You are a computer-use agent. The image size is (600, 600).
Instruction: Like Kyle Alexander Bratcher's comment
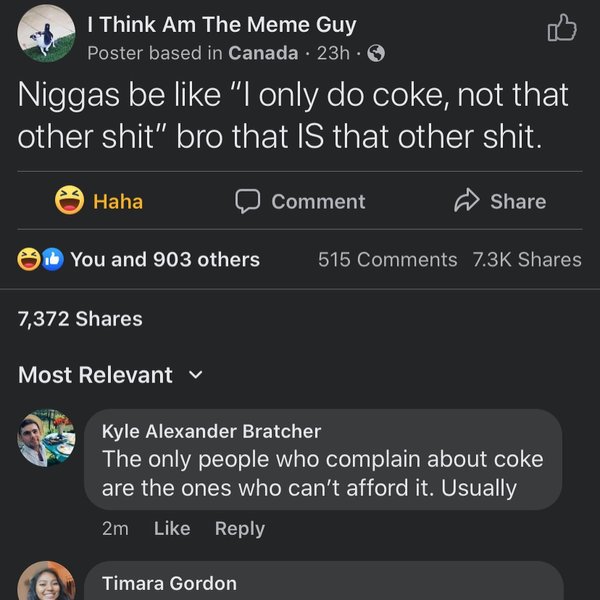[x=172, y=528]
